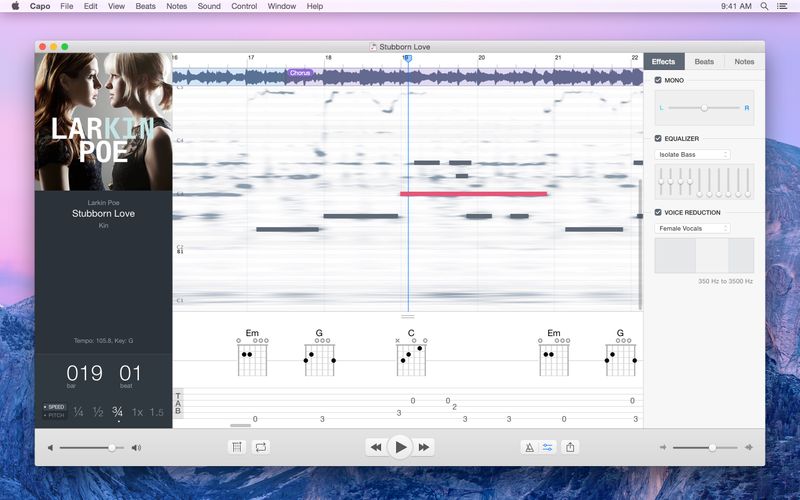Click the document icon beside Stubborn Love title

click(x=373, y=47)
